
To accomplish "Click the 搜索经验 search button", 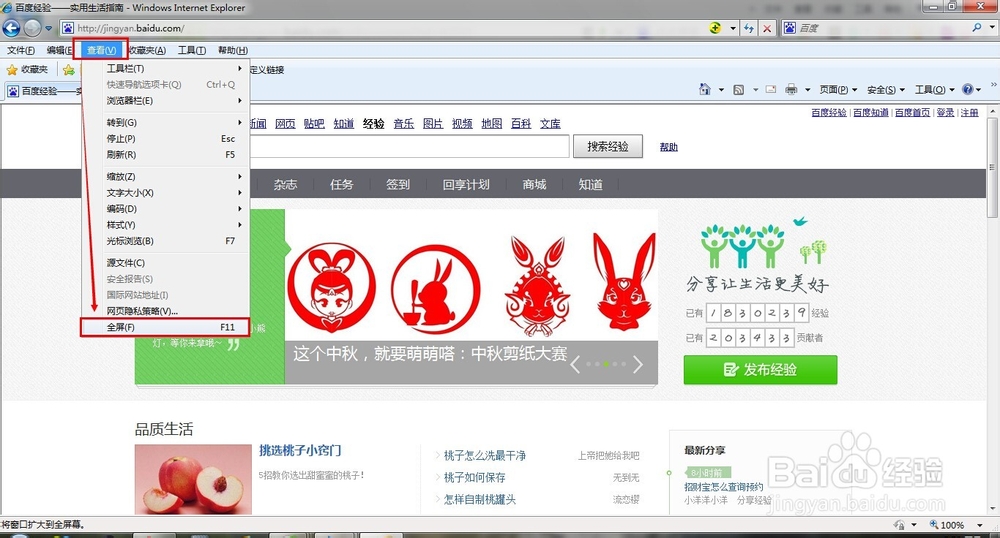I will tap(607, 147).
